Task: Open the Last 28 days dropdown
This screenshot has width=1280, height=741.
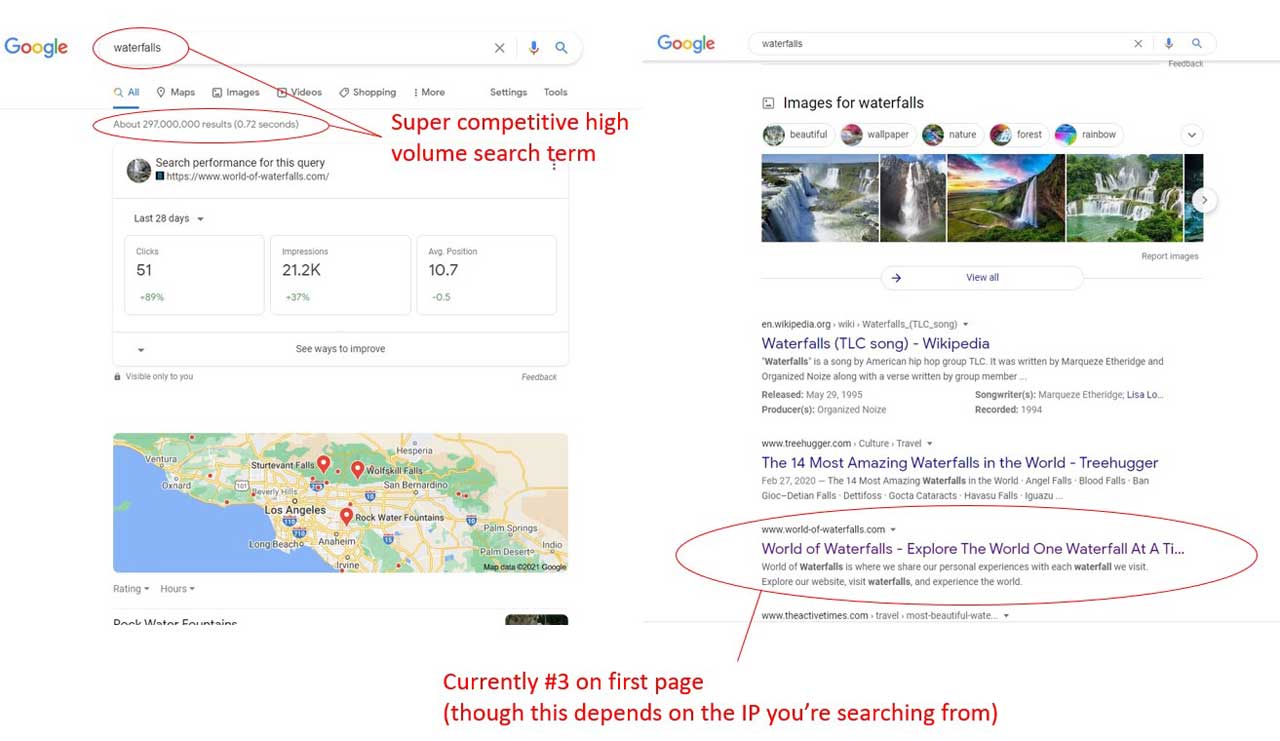Action: pyautogui.click(x=169, y=219)
